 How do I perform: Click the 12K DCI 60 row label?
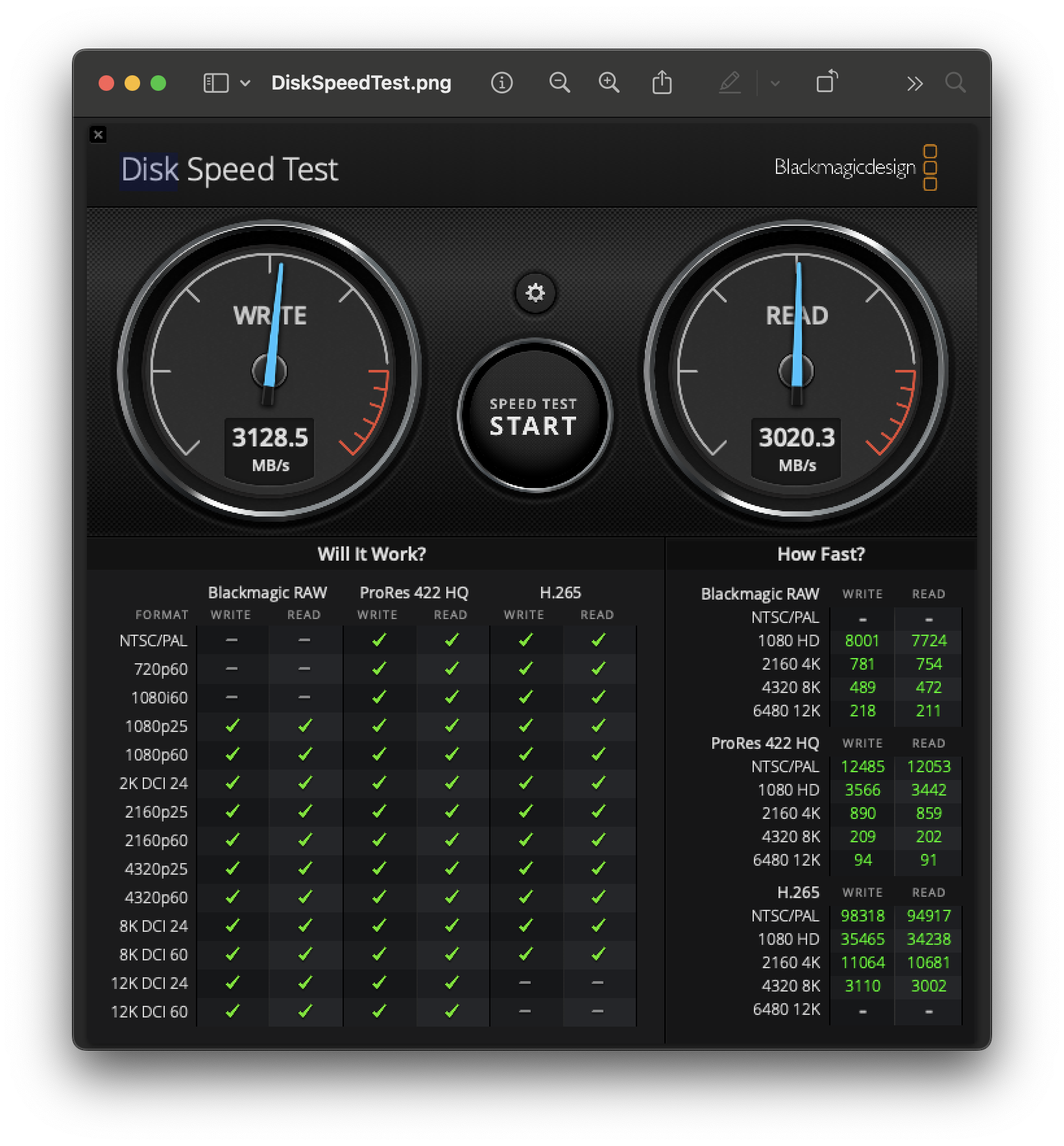tap(149, 1012)
